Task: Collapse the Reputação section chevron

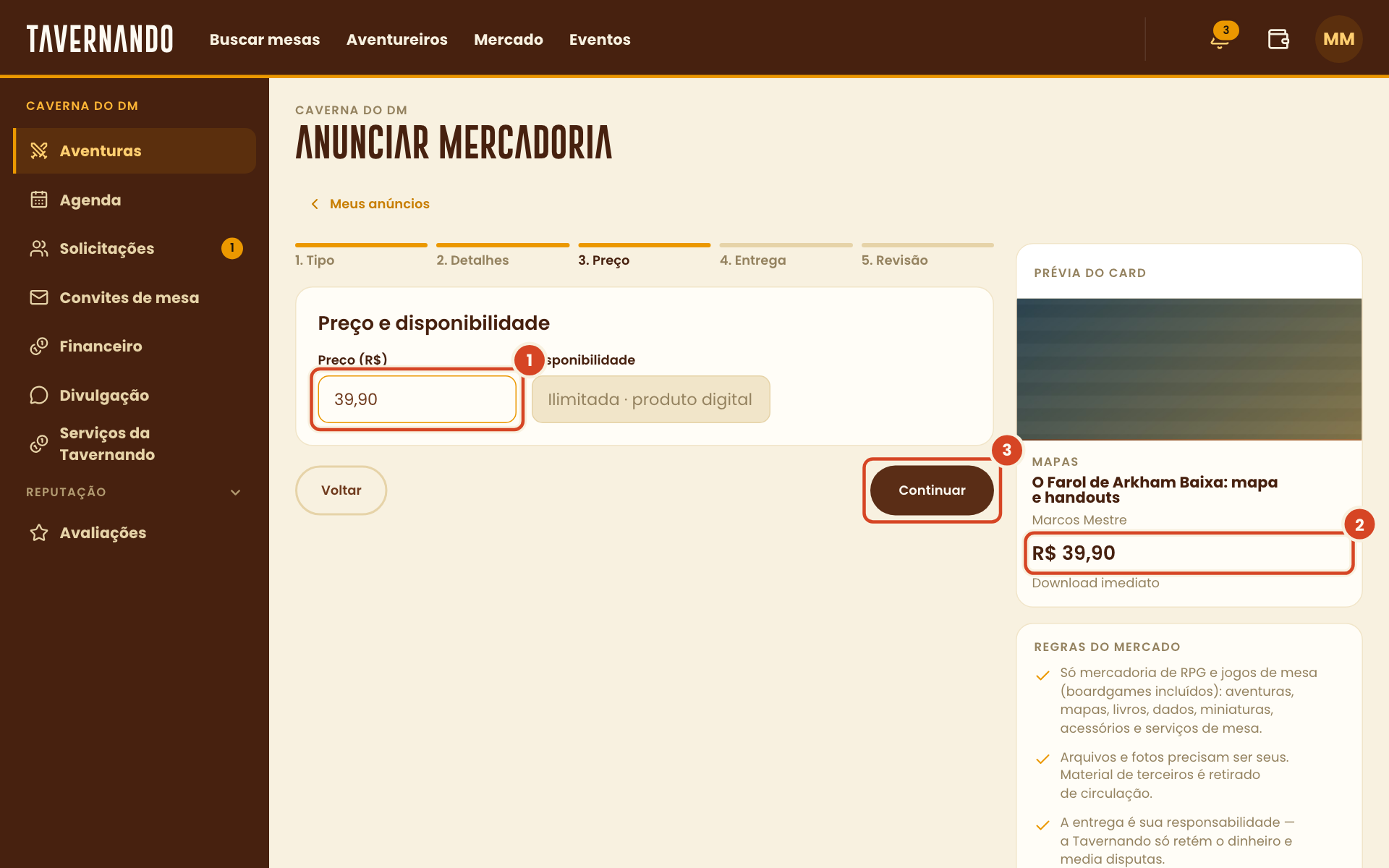Action: tap(235, 493)
